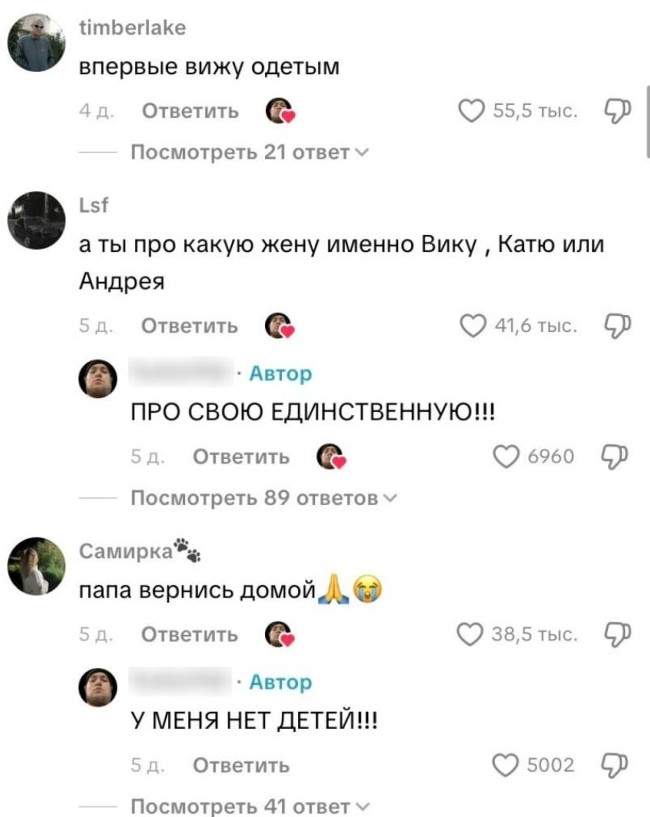Click the author-liked badge under timberlake's comment

280,111
